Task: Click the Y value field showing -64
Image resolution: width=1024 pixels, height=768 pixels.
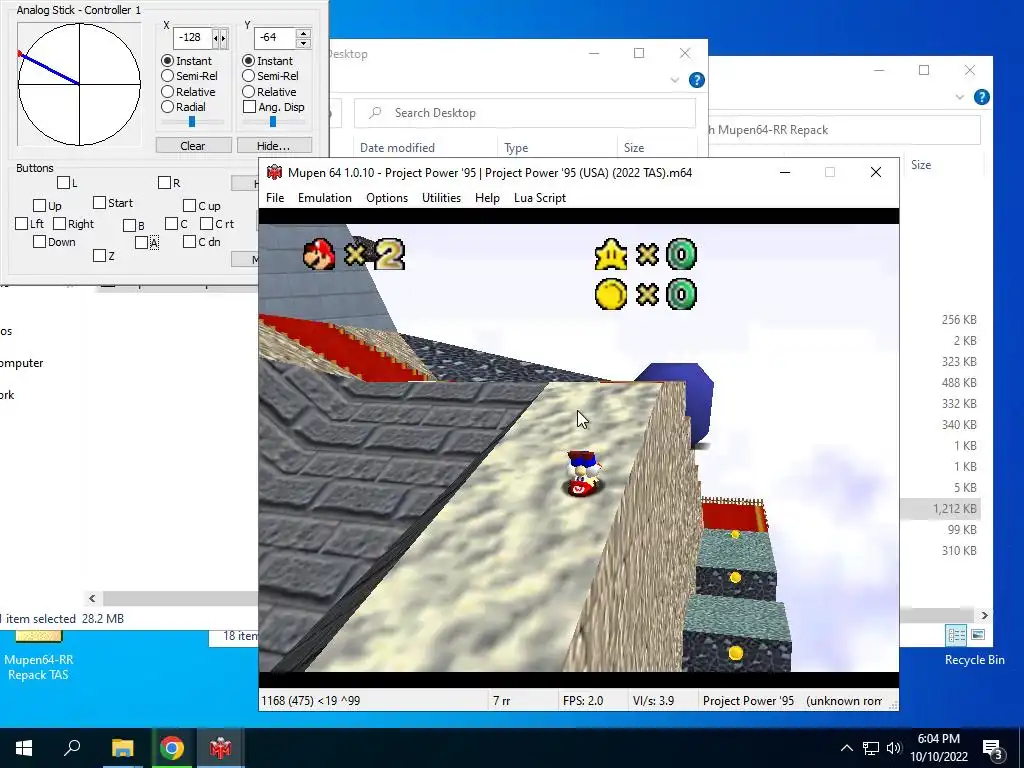Action: (x=274, y=38)
